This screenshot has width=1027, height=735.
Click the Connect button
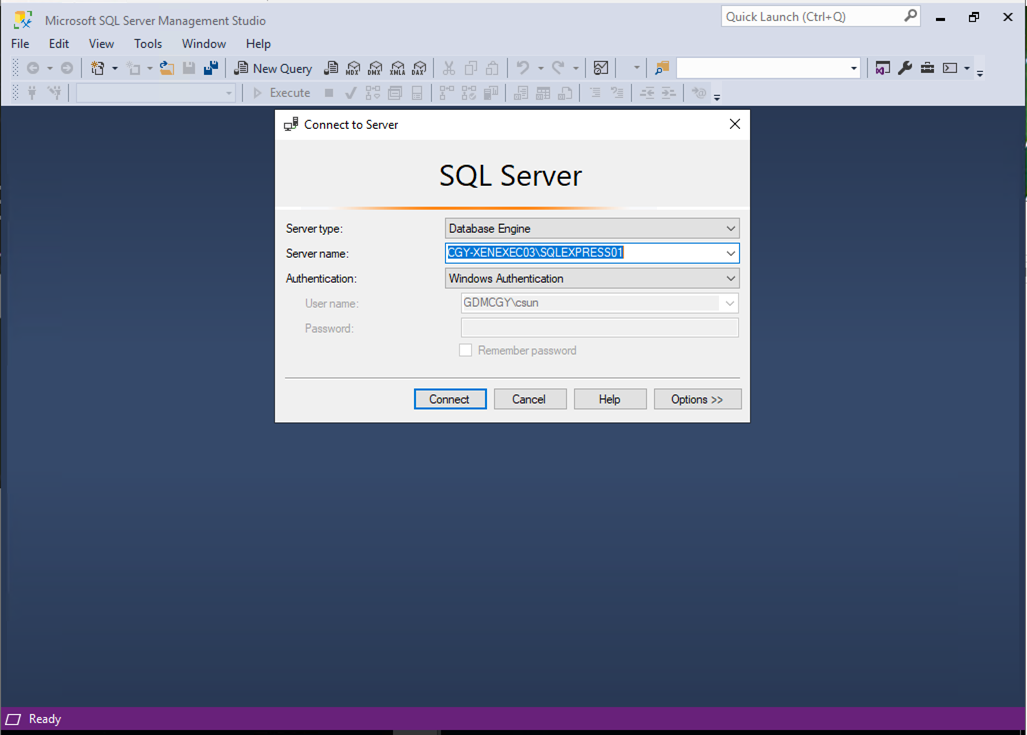[450, 399]
